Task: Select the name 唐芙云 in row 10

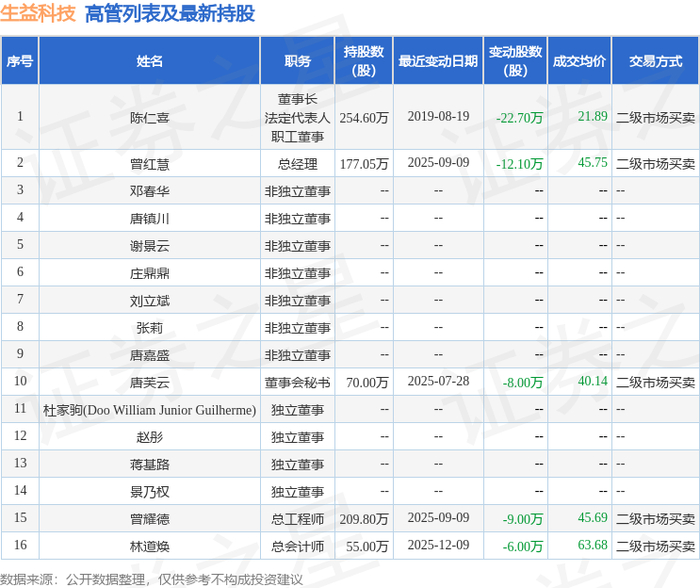Action: coord(150,383)
